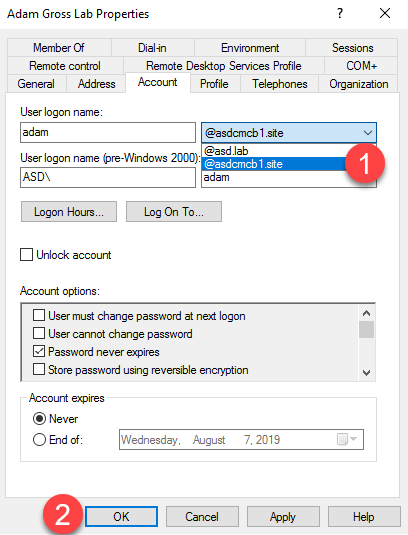Viewport: 408px width, 535px height.
Task: Tick the Unlock account checkbox
Action: (27, 255)
